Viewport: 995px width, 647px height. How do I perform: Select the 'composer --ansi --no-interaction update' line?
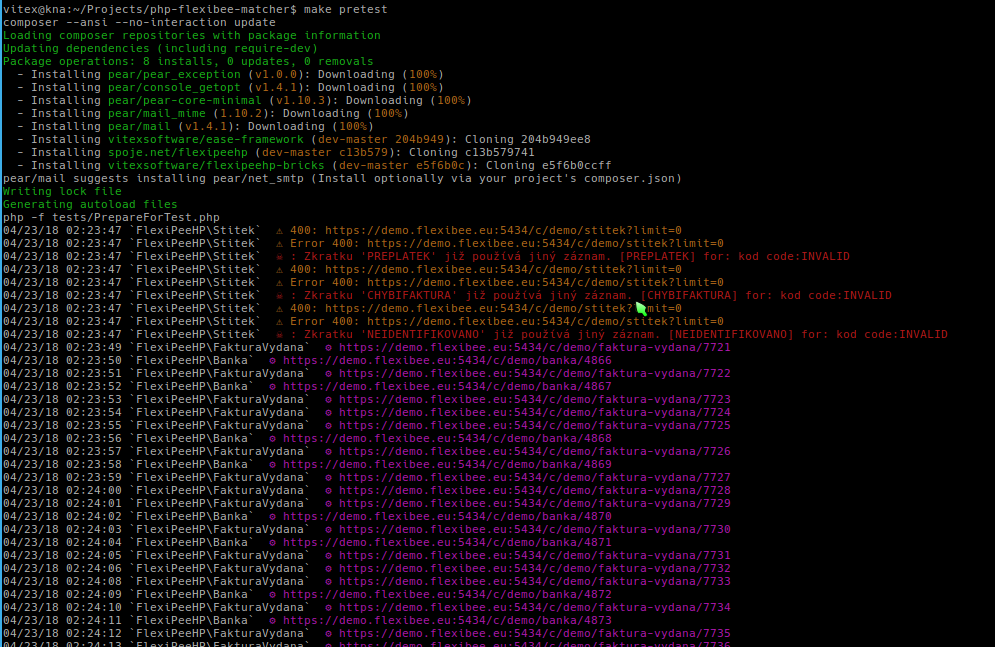pos(139,22)
